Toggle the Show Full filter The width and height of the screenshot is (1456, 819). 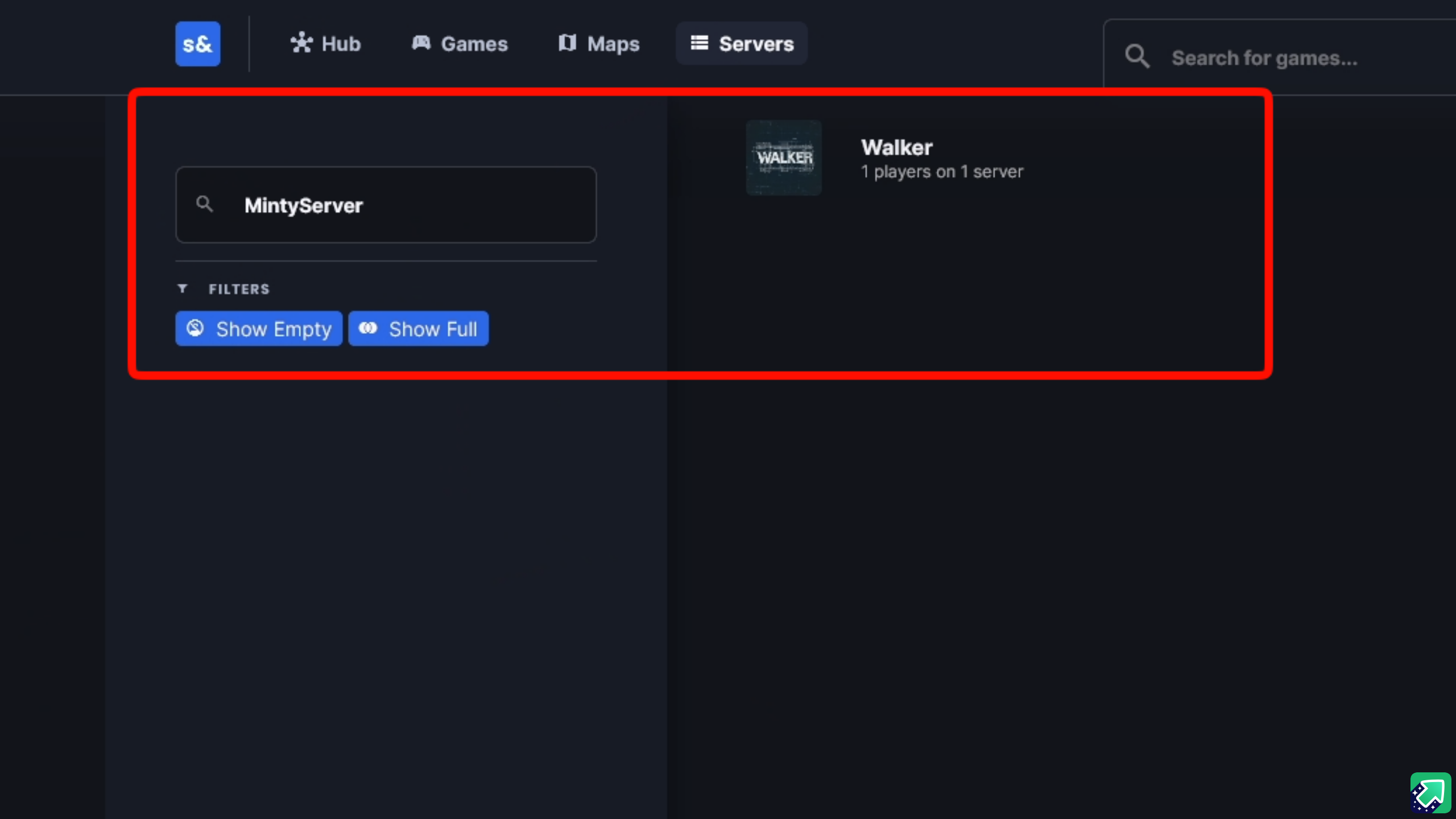(x=418, y=329)
